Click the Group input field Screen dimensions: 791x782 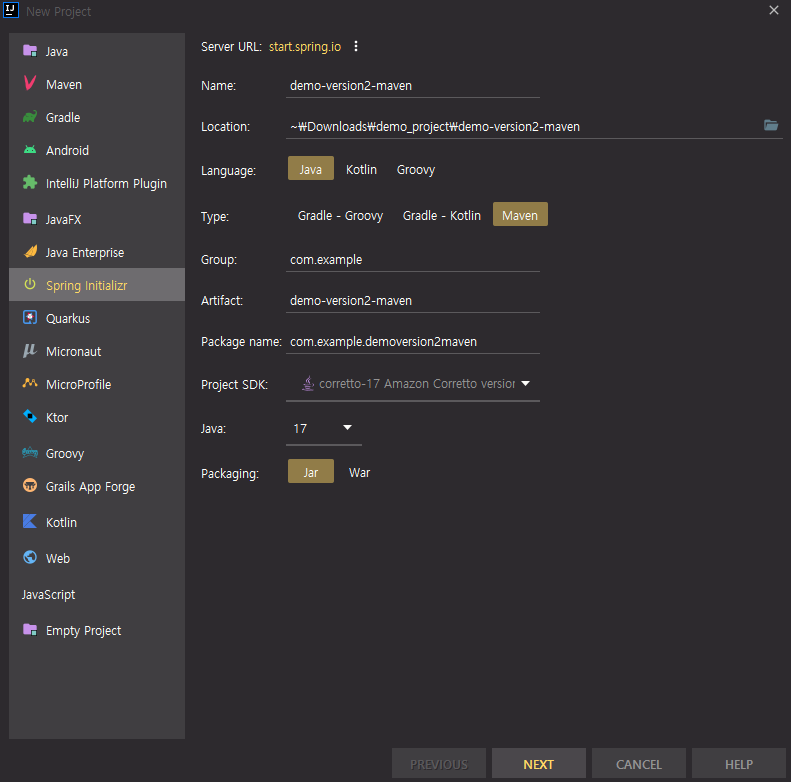(x=413, y=260)
